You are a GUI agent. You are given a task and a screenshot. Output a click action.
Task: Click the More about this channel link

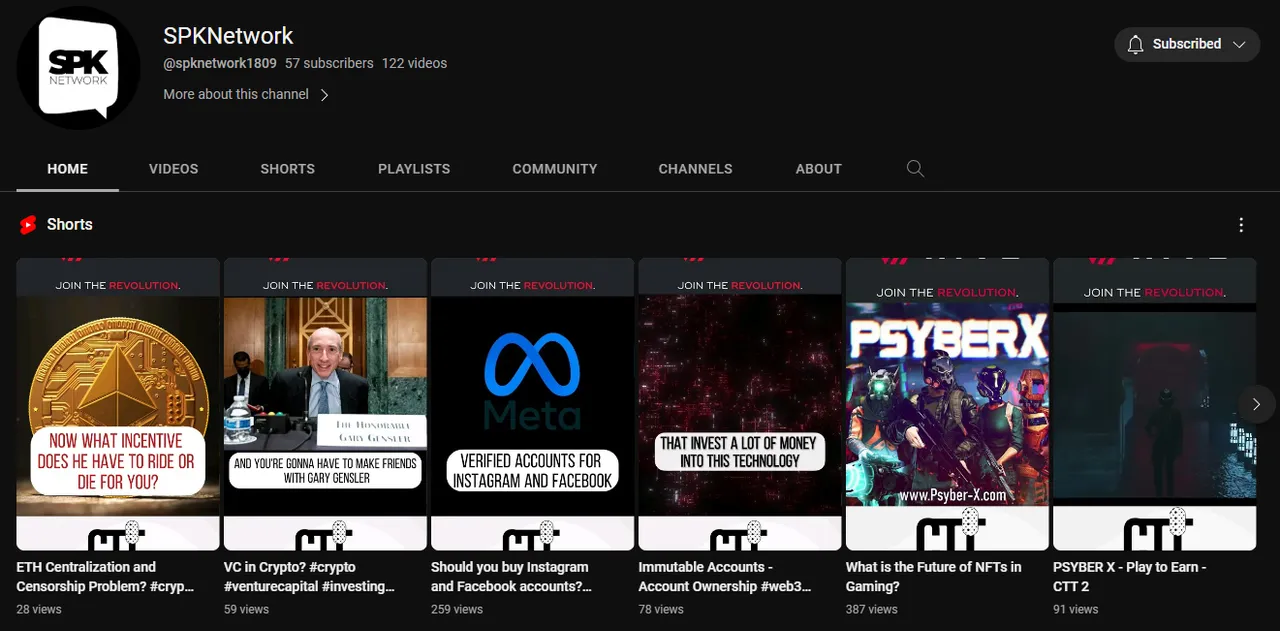pos(236,94)
